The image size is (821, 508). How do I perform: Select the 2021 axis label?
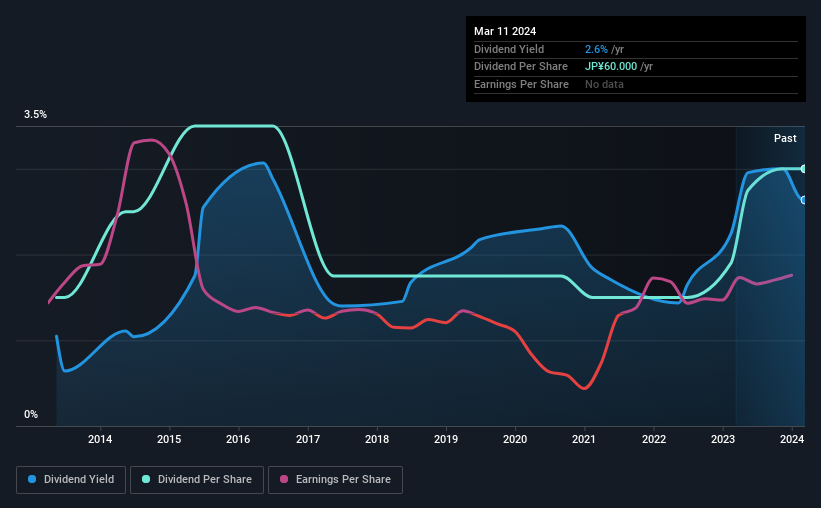[x=584, y=439]
